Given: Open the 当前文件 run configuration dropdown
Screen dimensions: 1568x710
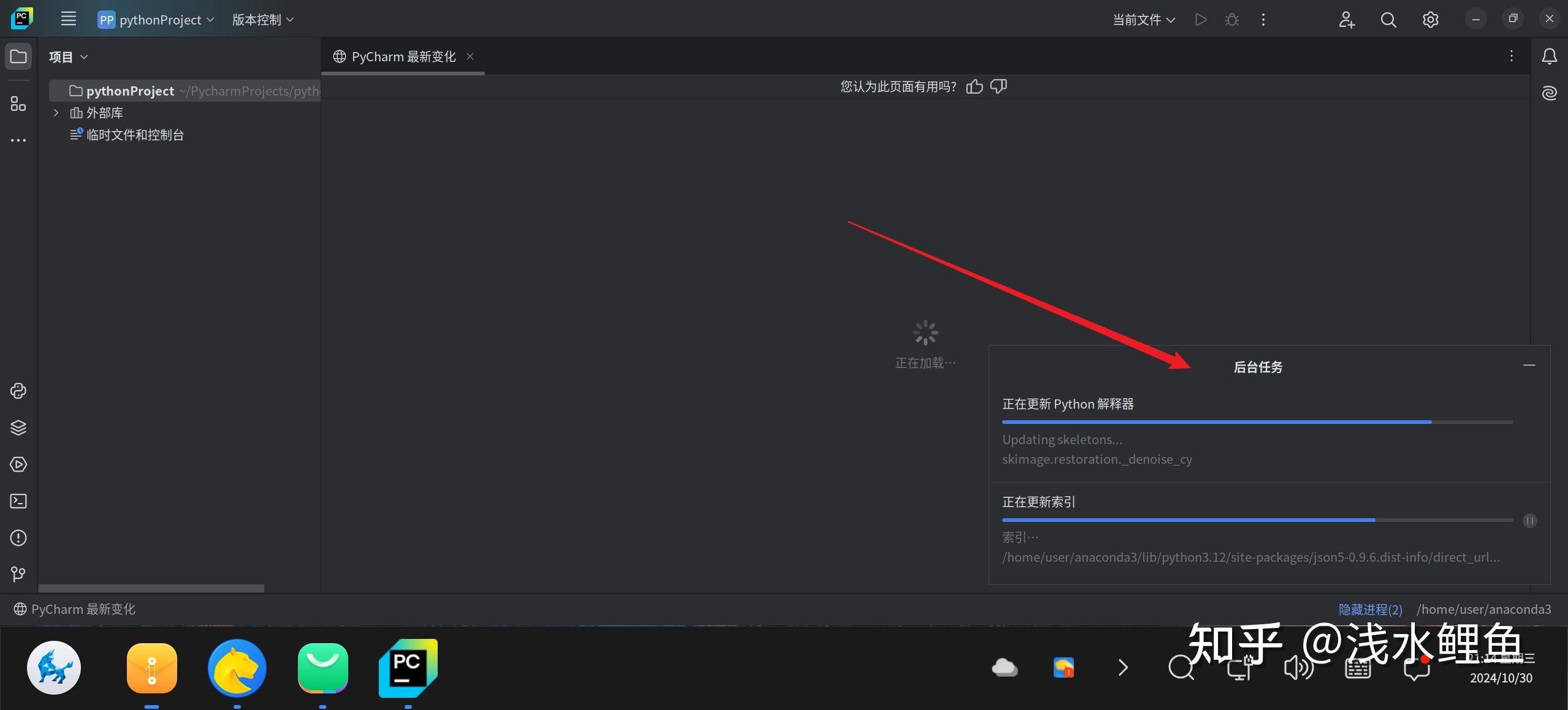Looking at the screenshot, I should point(1143,20).
